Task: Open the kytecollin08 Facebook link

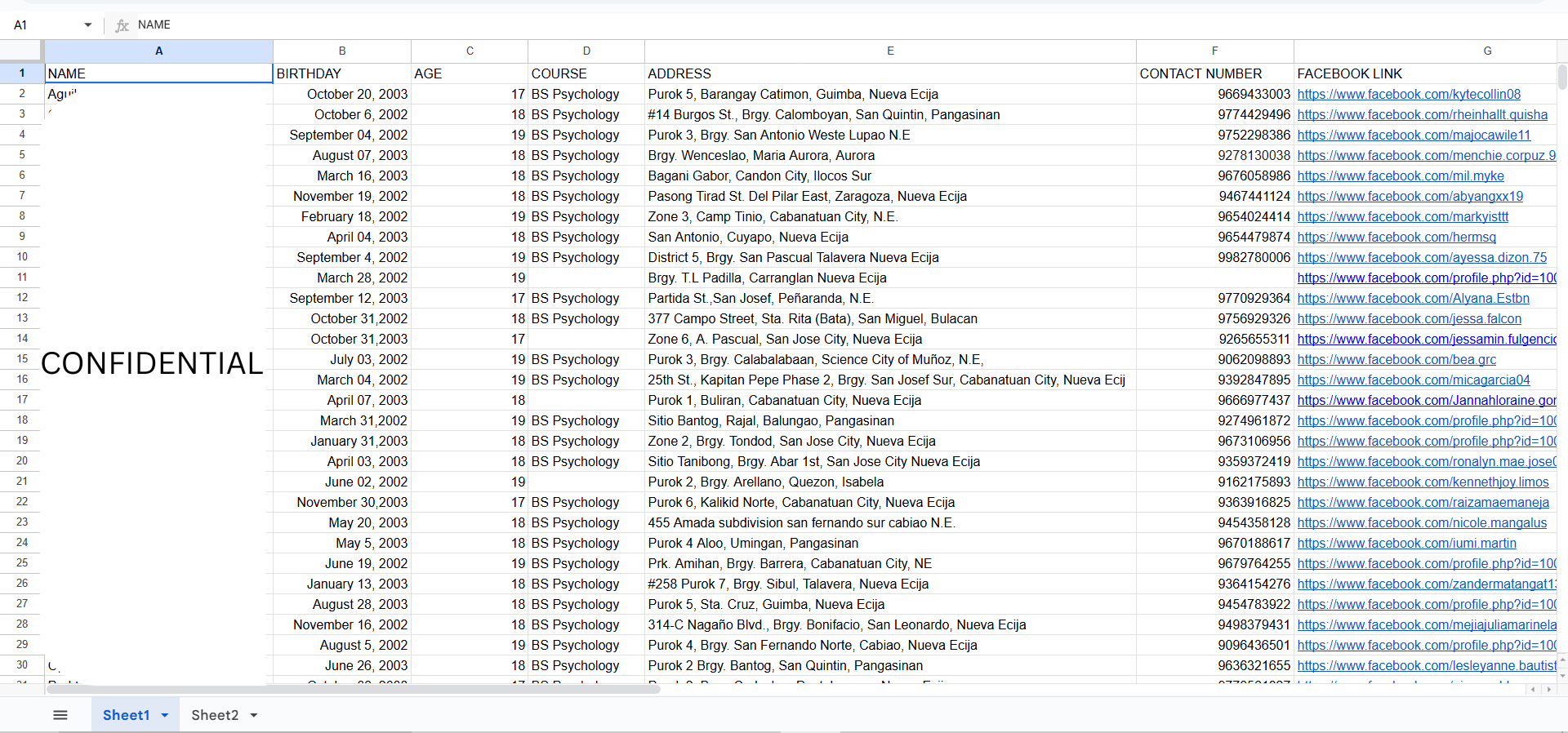Action: click(1409, 95)
